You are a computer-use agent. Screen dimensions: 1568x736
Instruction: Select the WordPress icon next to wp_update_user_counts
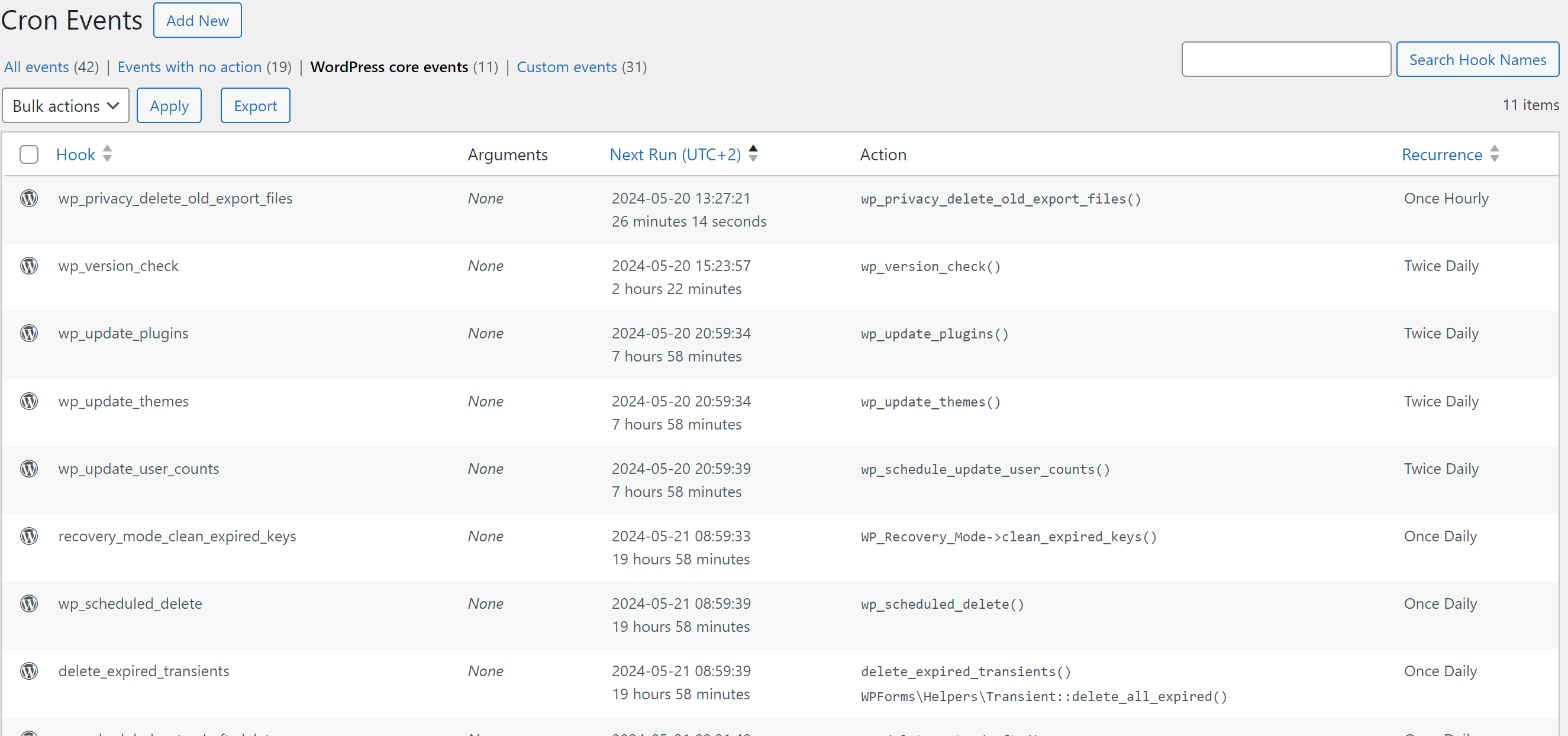(x=28, y=469)
